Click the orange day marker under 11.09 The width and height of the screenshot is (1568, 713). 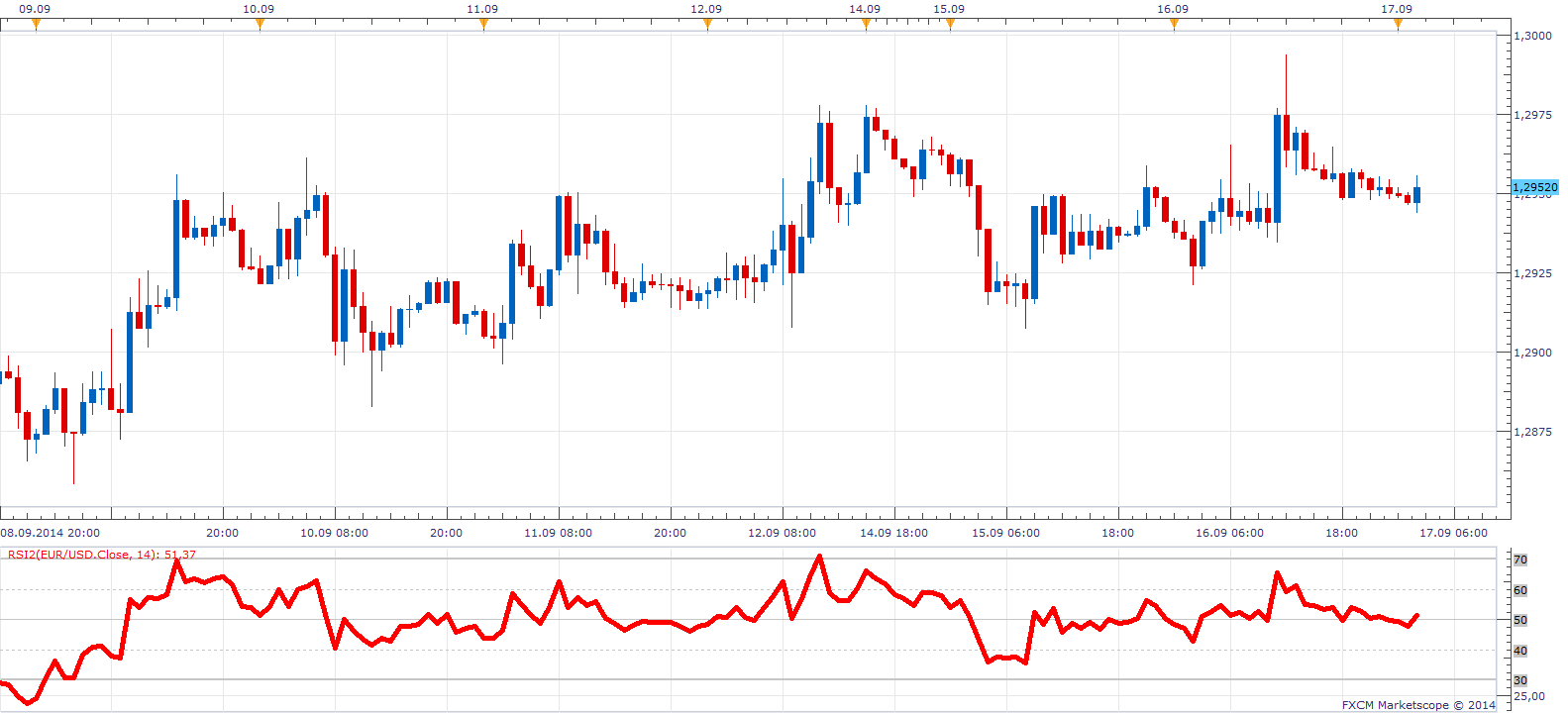[x=484, y=25]
